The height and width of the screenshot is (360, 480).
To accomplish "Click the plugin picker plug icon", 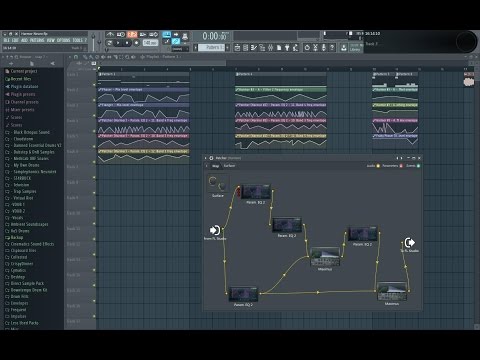I will pos(287,48).
